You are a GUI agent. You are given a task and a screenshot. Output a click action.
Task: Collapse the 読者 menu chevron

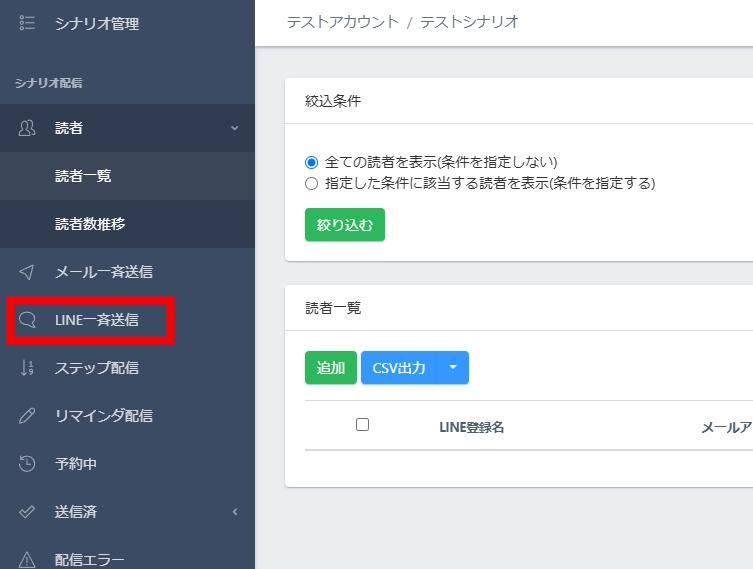(234, 128)
